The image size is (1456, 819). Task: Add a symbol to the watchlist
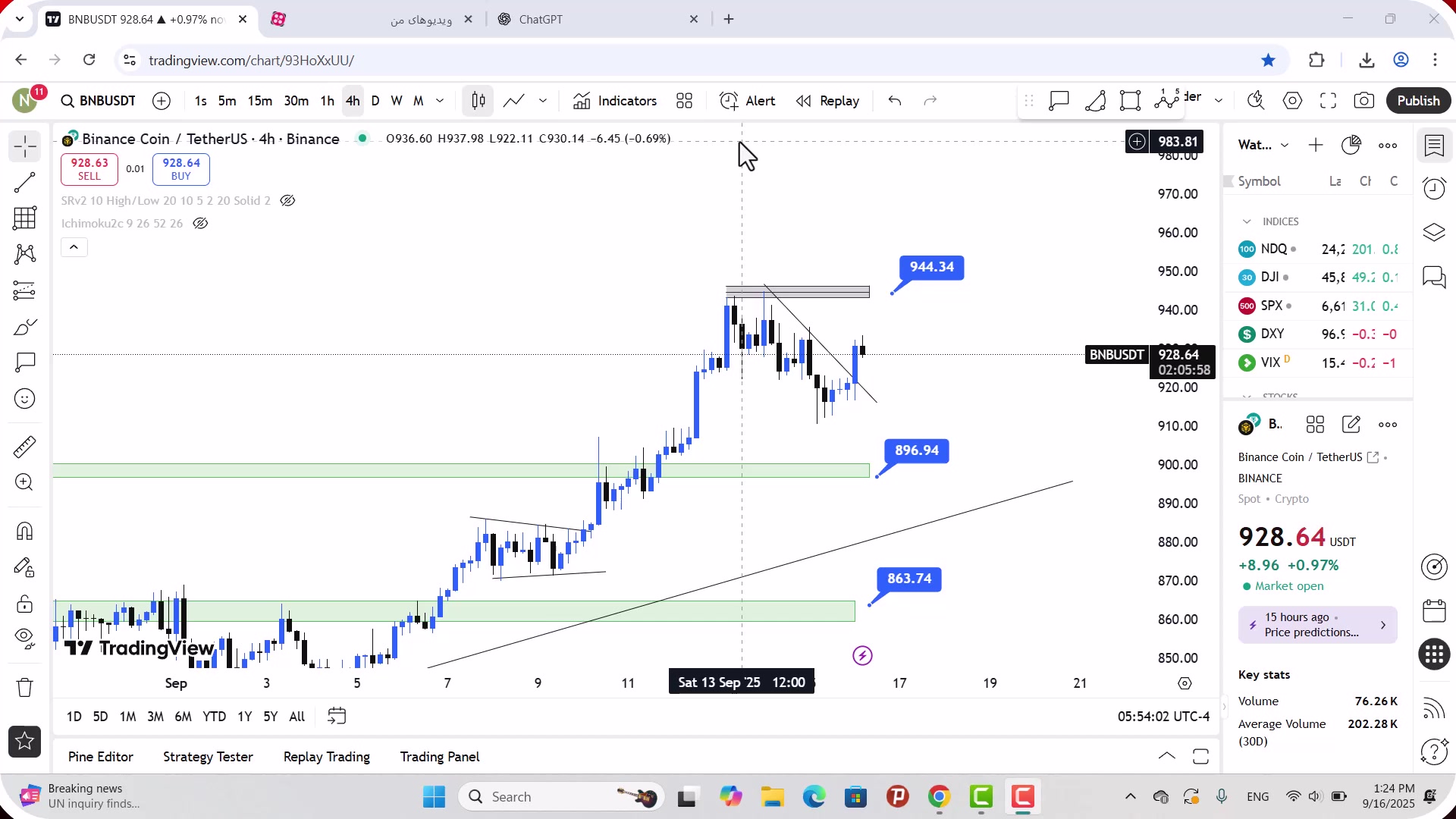pos(1316,145)
